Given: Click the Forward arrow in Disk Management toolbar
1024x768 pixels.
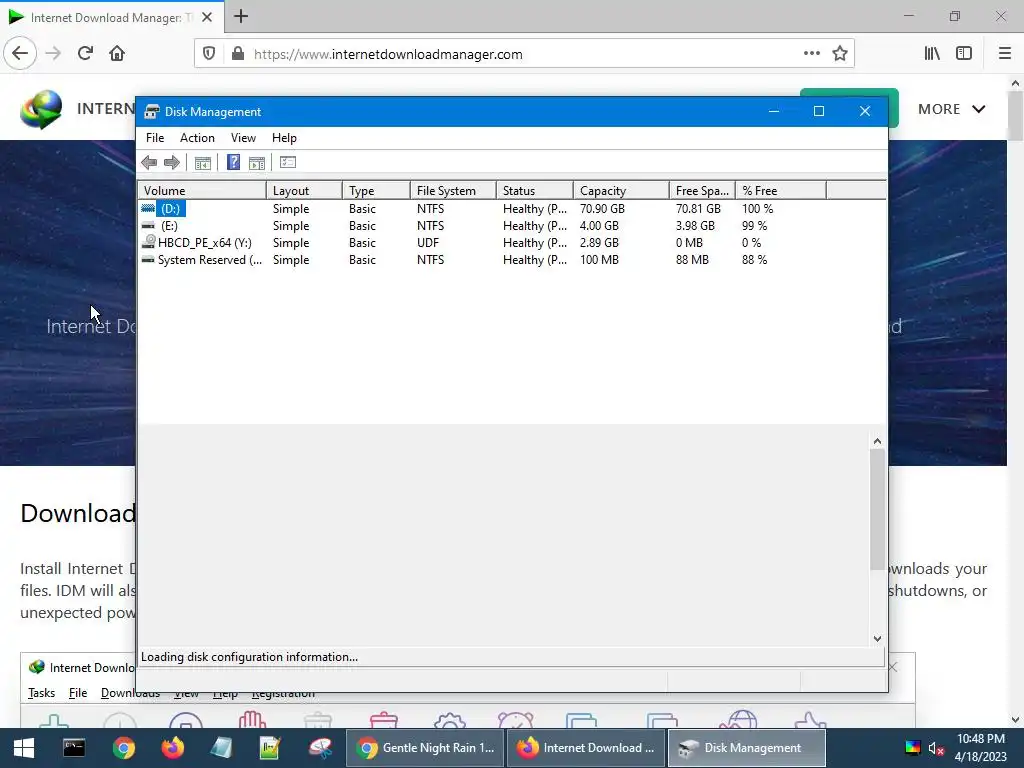Looking at the screenshot, I should (x=172, y=163).
